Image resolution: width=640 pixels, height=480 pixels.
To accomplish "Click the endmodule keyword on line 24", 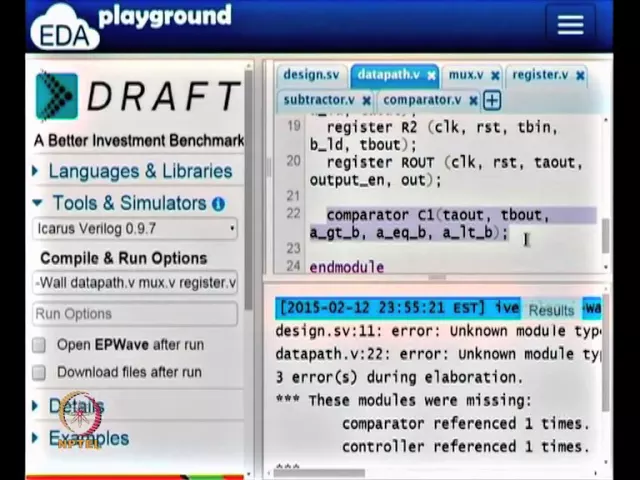I will tap(347, 267).
